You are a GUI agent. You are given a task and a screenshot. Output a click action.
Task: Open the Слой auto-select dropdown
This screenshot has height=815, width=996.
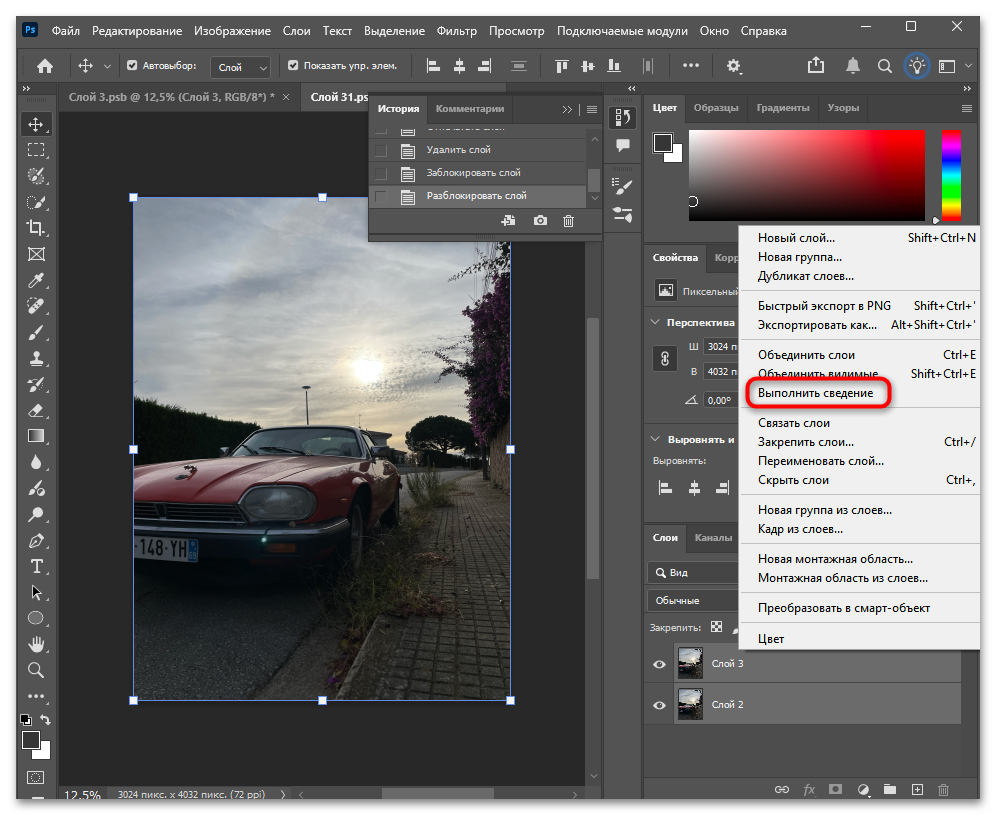[242, 67]
